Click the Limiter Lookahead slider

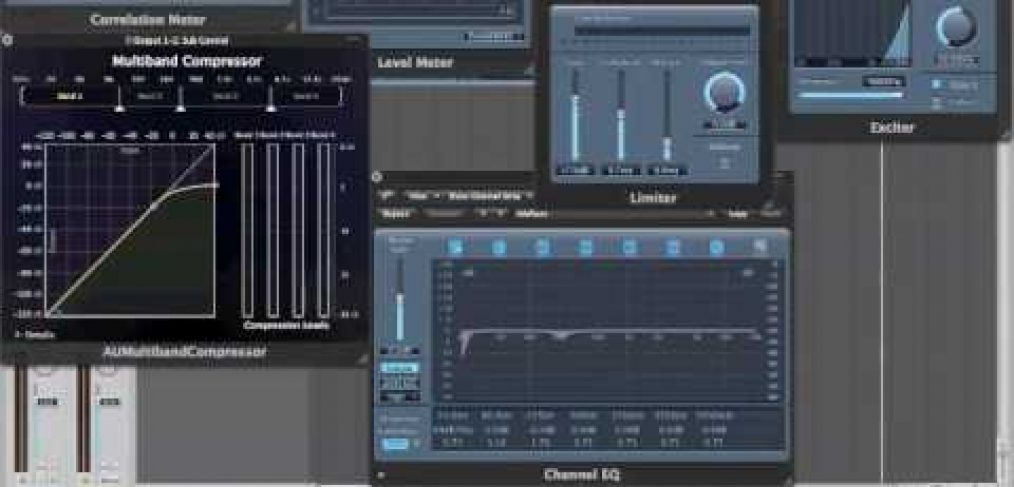tap(621, 115)
